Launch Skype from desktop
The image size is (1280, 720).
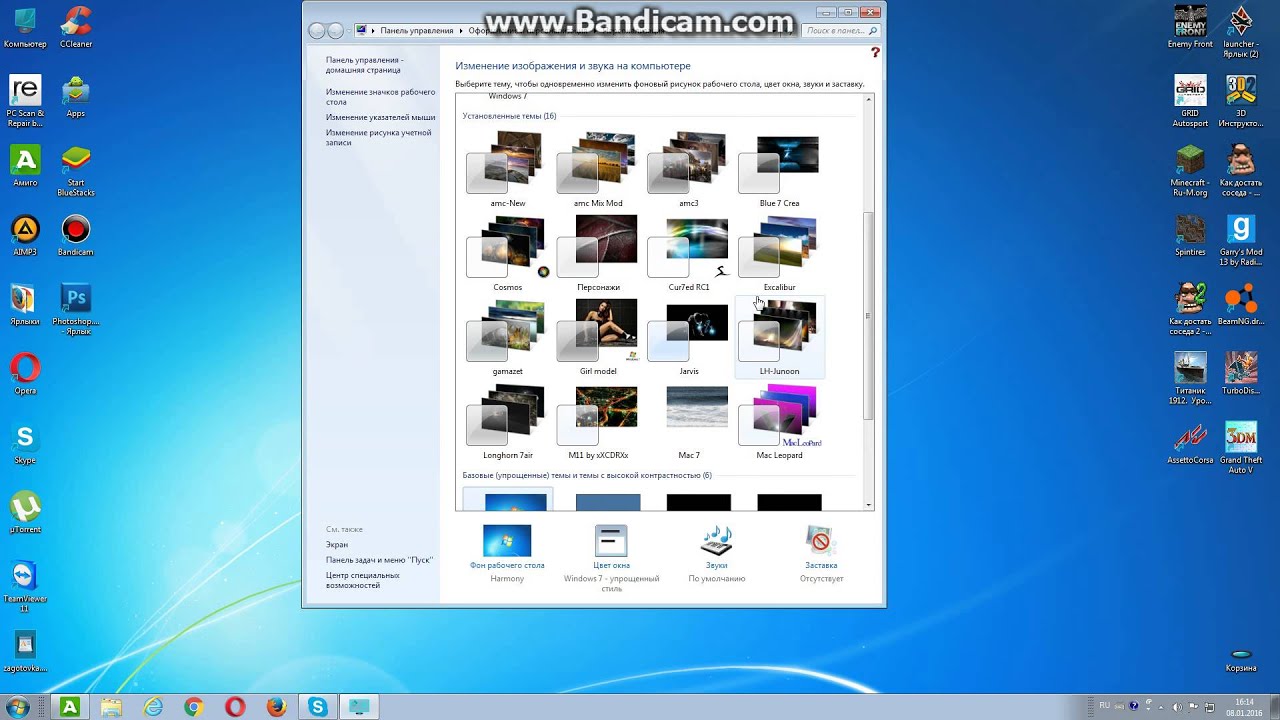pyautogui.click(x=25, y=444)
